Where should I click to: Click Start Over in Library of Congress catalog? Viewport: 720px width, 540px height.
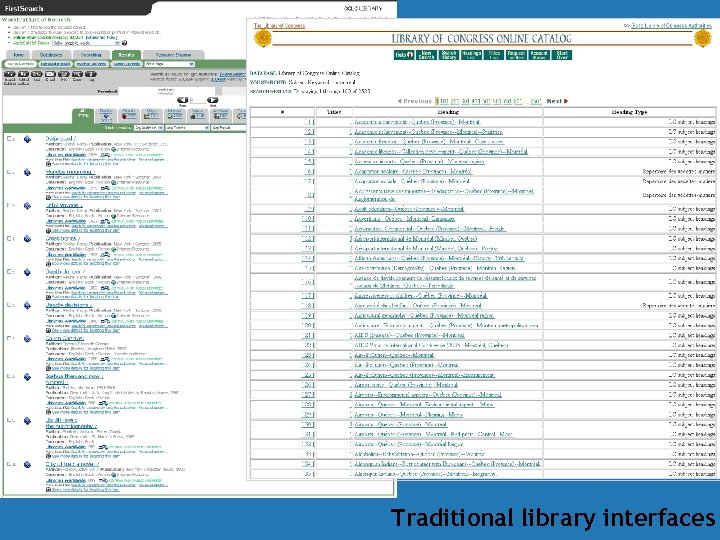point(562,55)
